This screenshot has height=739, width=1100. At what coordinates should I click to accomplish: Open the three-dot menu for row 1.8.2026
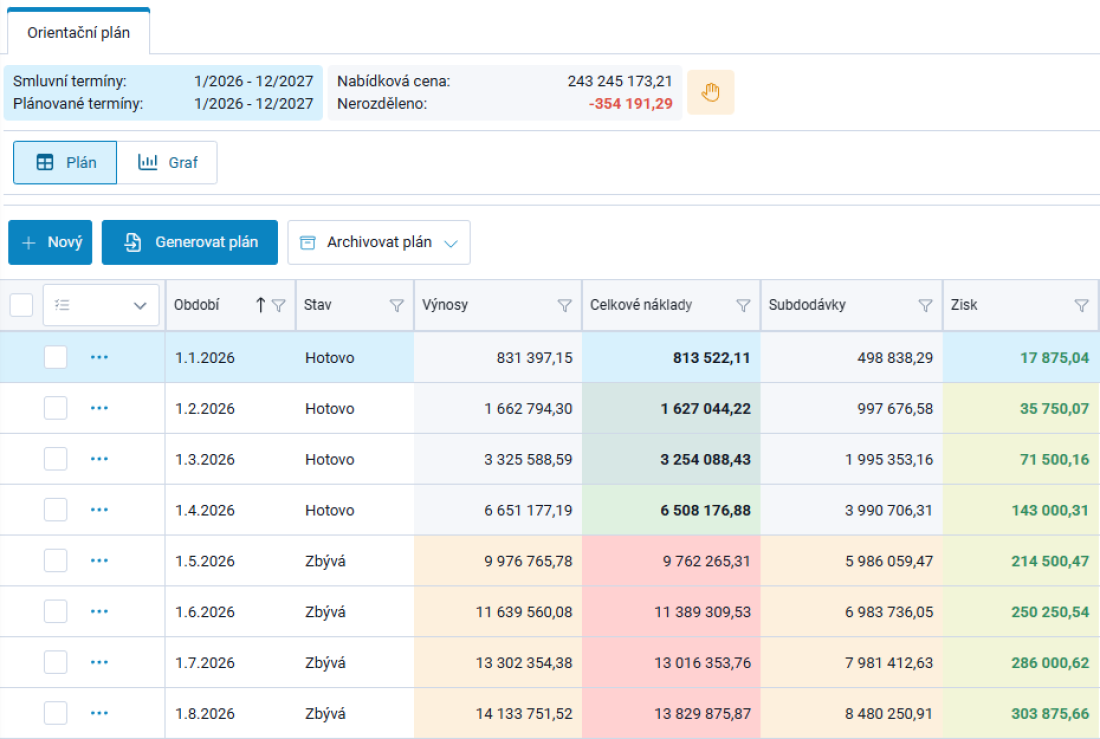[x=100, y=713]
